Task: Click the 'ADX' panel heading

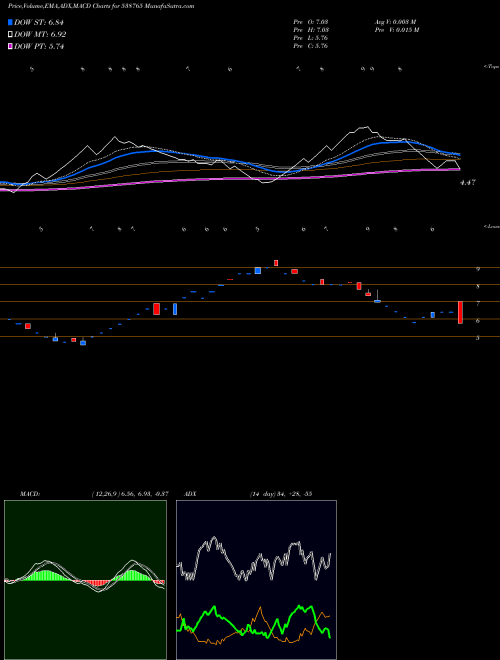Action: pyautogui.click(x=190, y=494)
